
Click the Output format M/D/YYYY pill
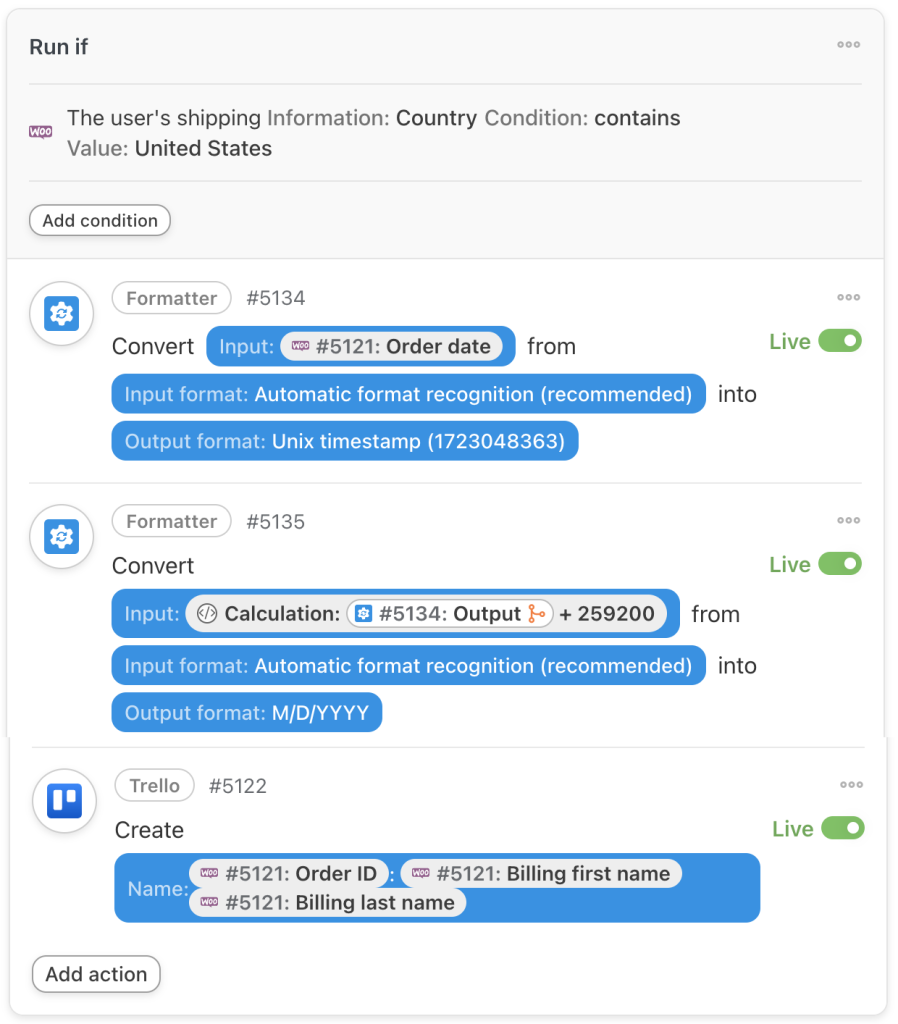click(246, 712)
